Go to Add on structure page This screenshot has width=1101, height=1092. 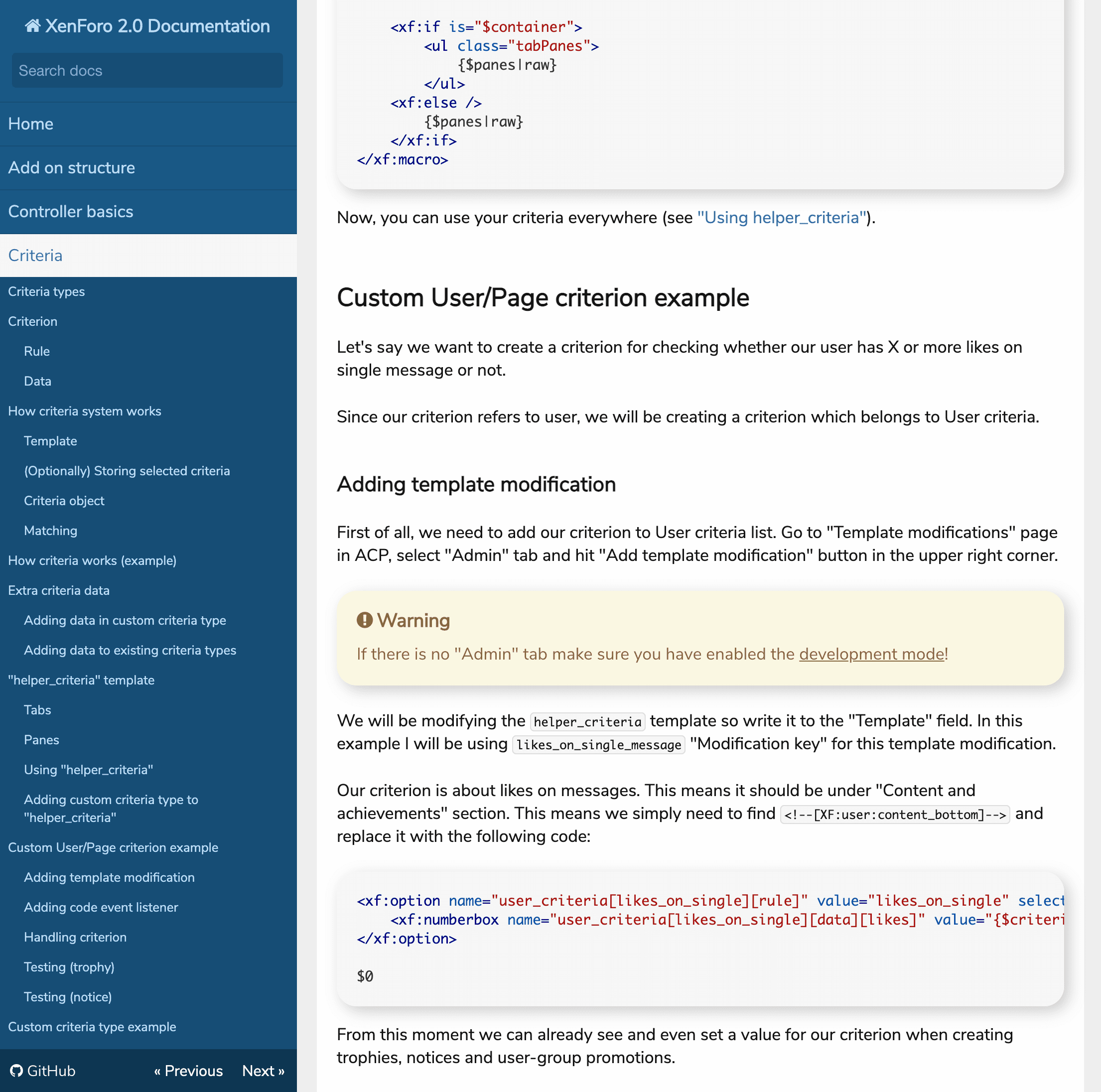[71, 167]
